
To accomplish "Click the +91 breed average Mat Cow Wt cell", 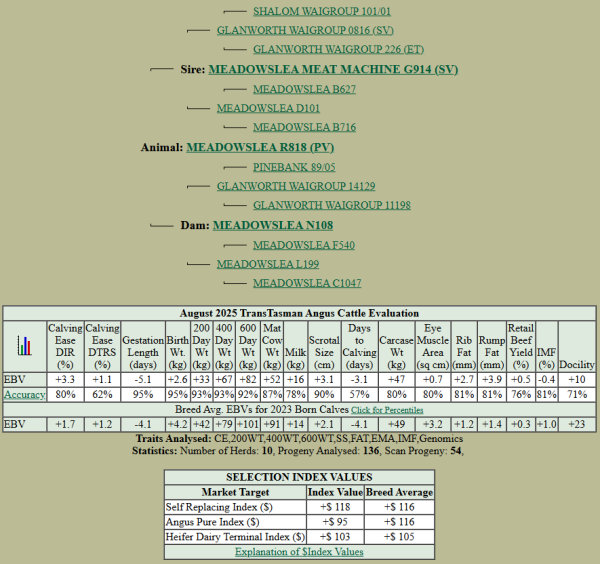I will pyautogui.click(x=272, y=425).
